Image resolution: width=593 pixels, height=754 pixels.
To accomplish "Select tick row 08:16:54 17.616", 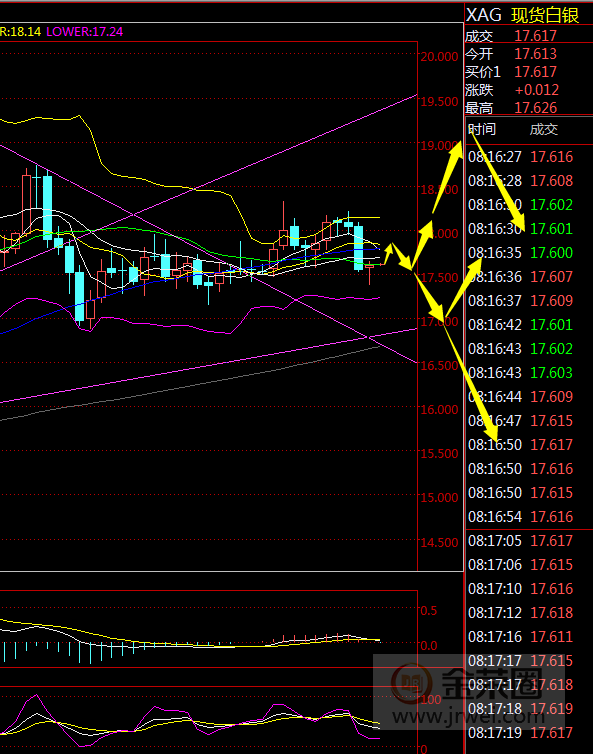I will tap(529, 517).
